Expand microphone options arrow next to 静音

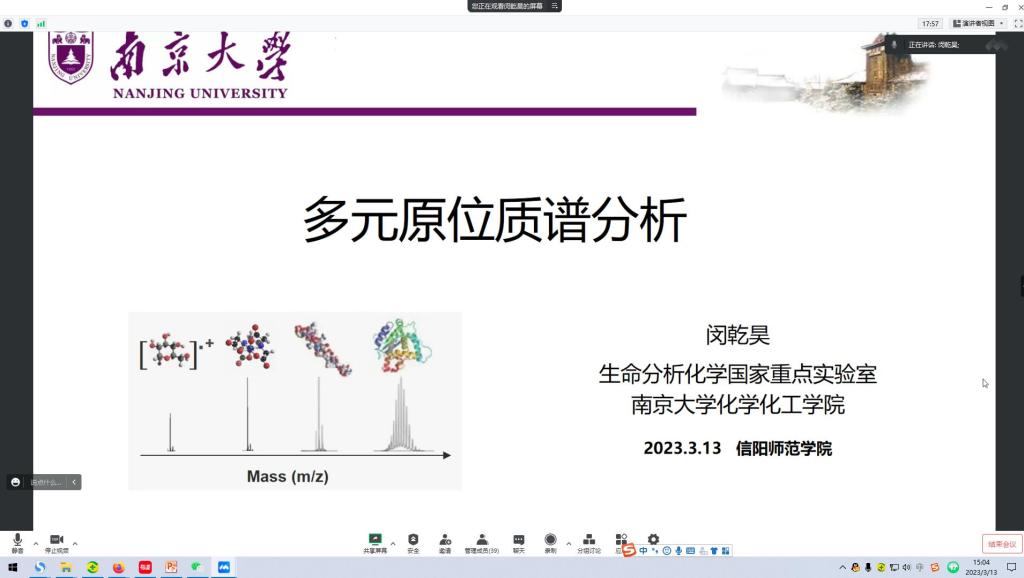[36, 544]
